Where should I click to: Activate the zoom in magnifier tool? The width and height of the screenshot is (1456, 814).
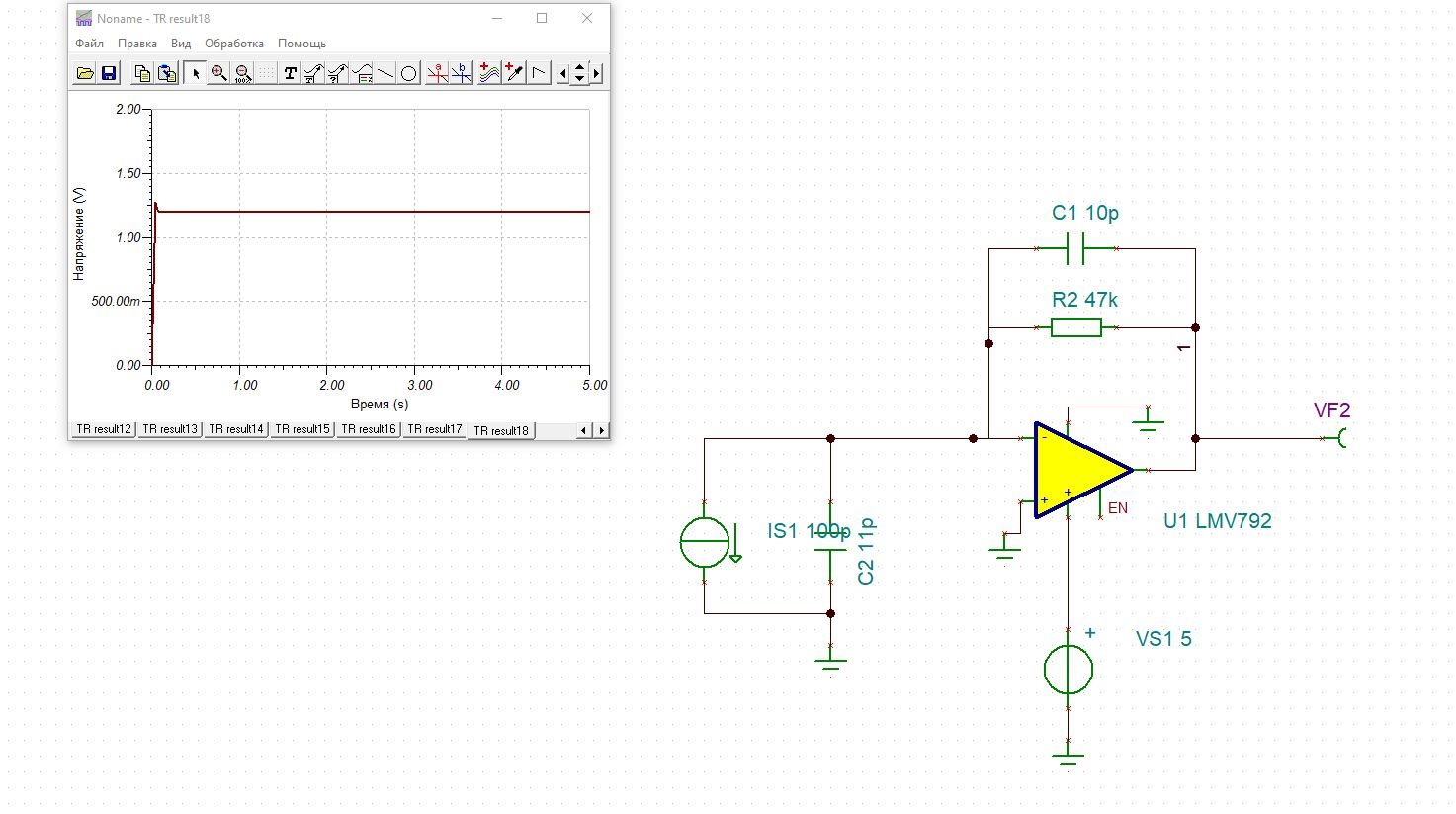pos(219,73)
